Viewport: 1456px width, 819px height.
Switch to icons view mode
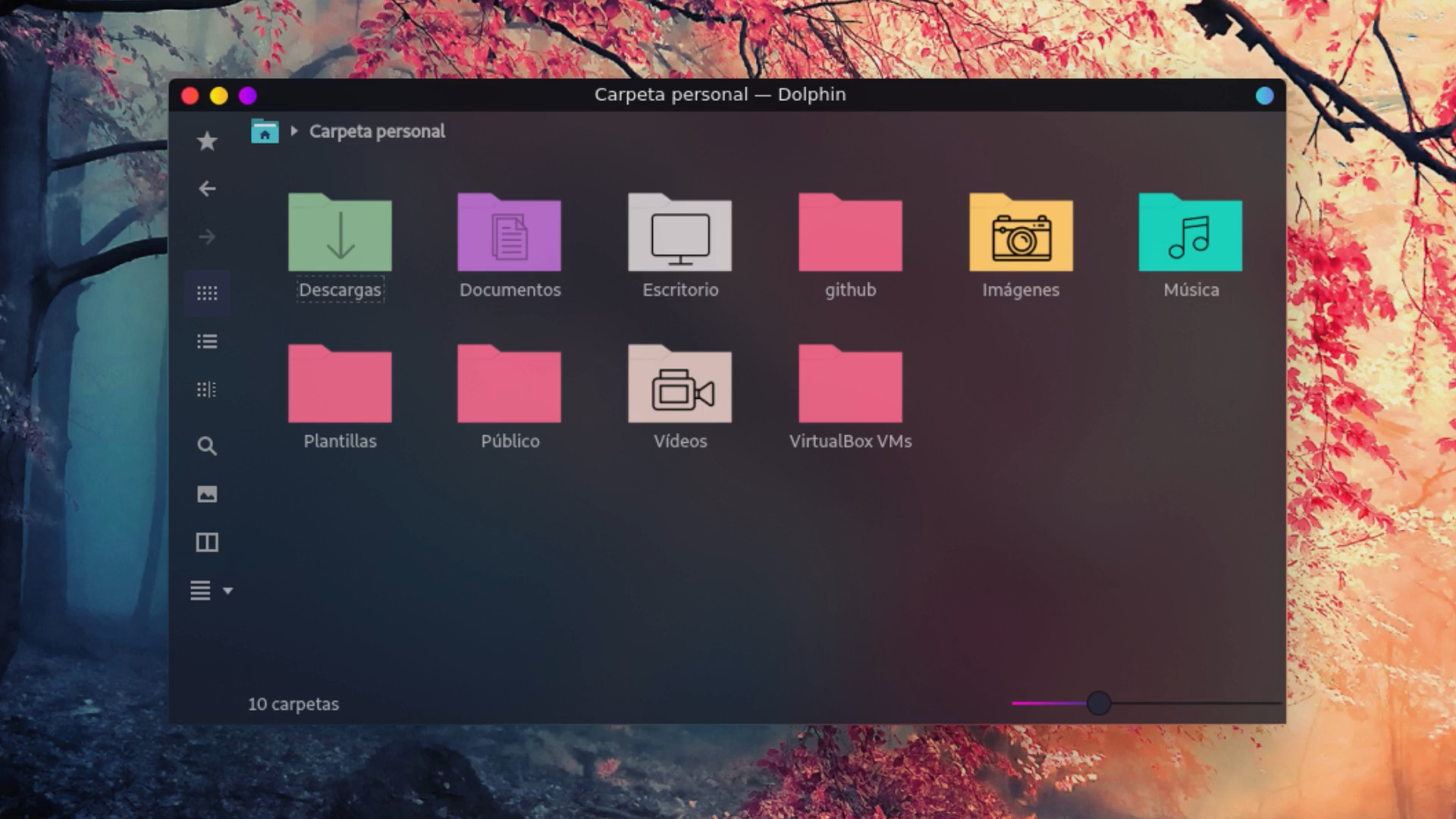point(207,293)
